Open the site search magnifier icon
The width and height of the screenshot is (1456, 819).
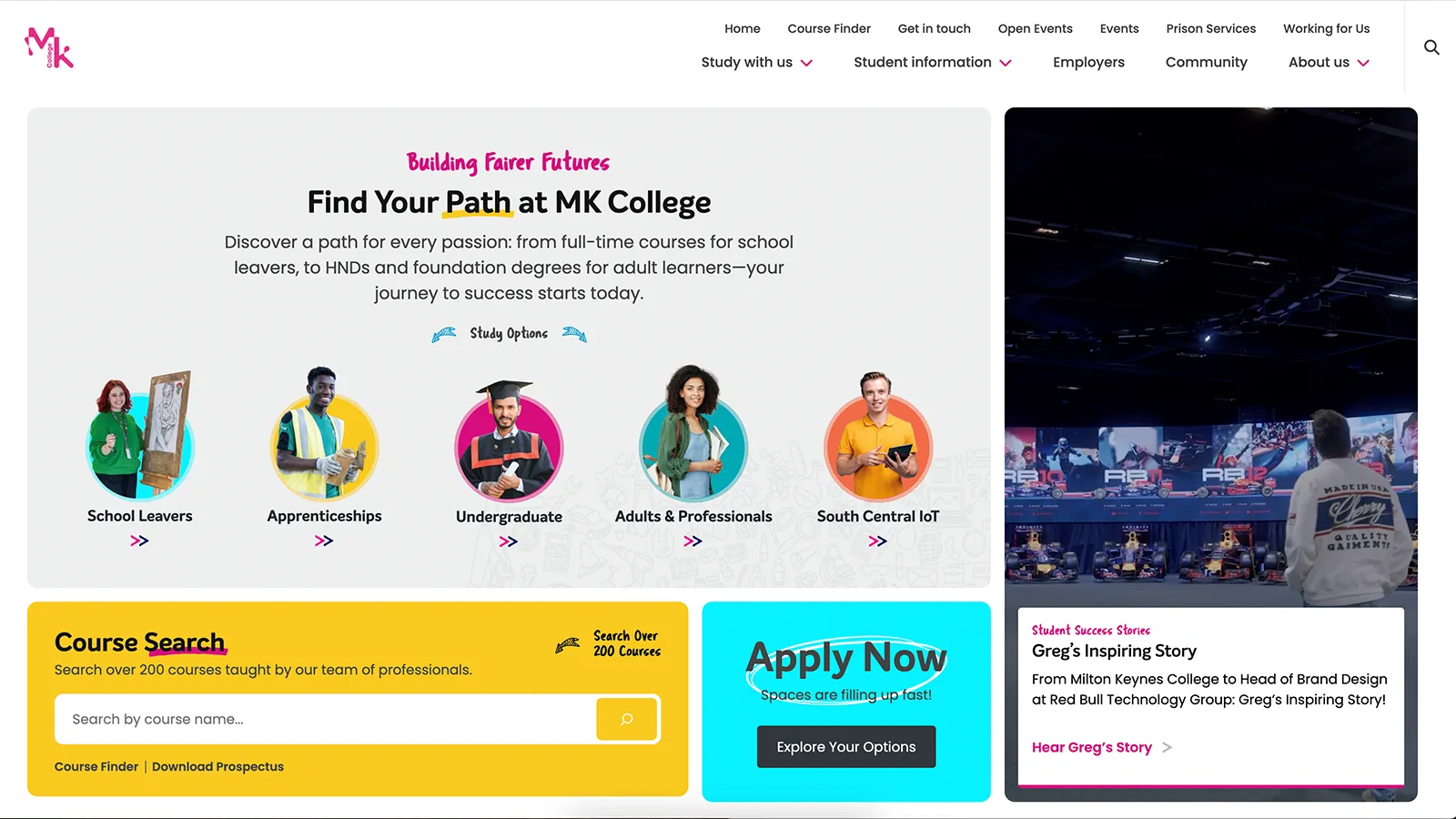(1431, 47)
